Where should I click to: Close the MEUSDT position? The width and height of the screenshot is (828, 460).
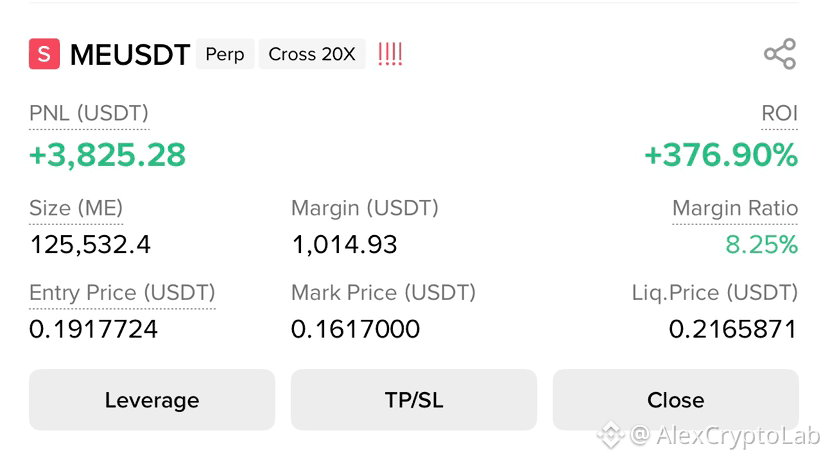coord(675,400)
